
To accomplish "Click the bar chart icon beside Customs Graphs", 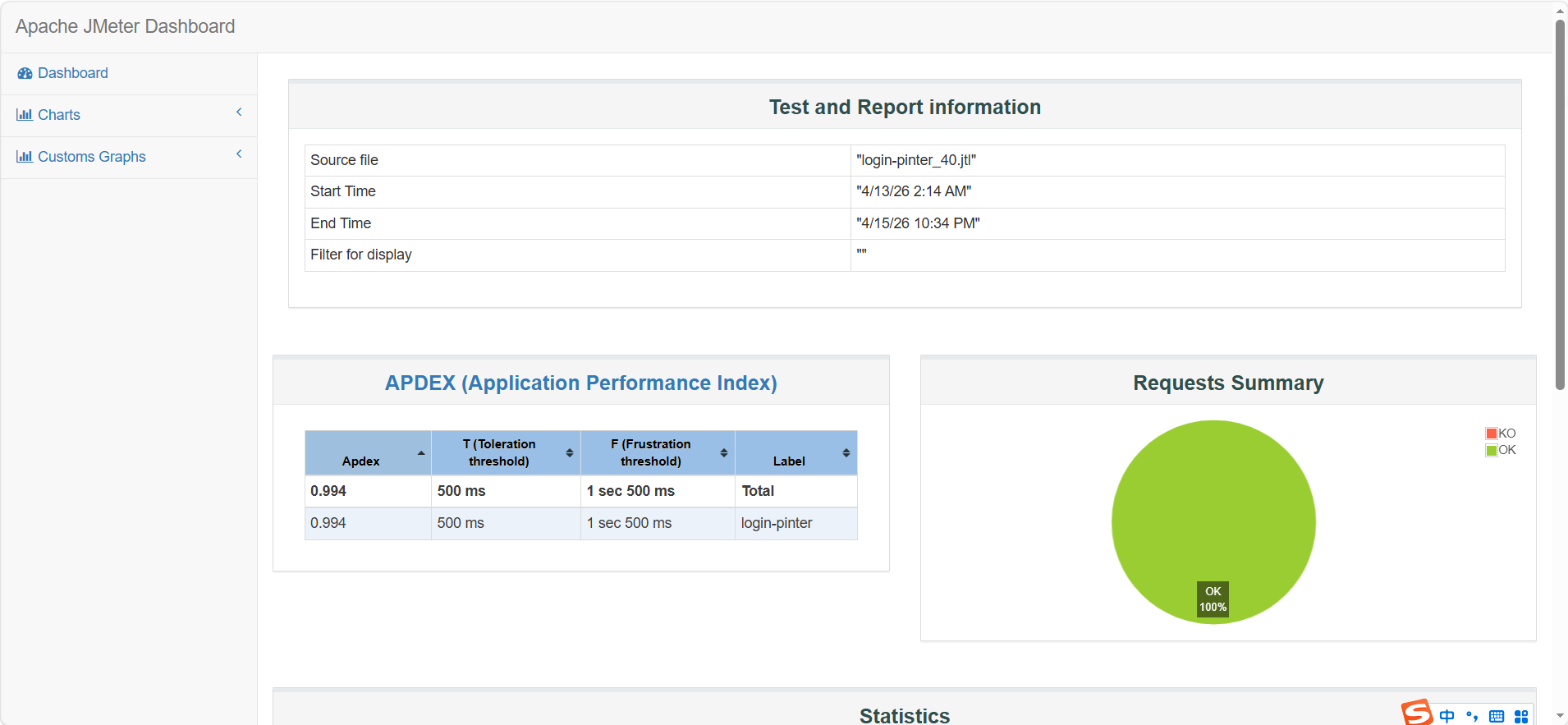I will (25, 157).
